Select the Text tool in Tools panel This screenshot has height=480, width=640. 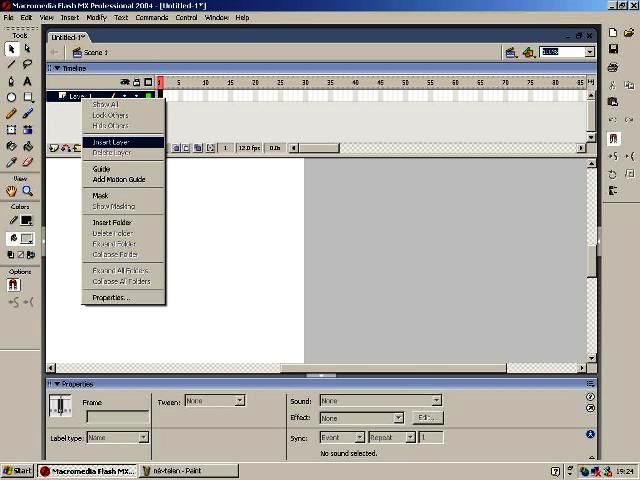coord(27,81)
